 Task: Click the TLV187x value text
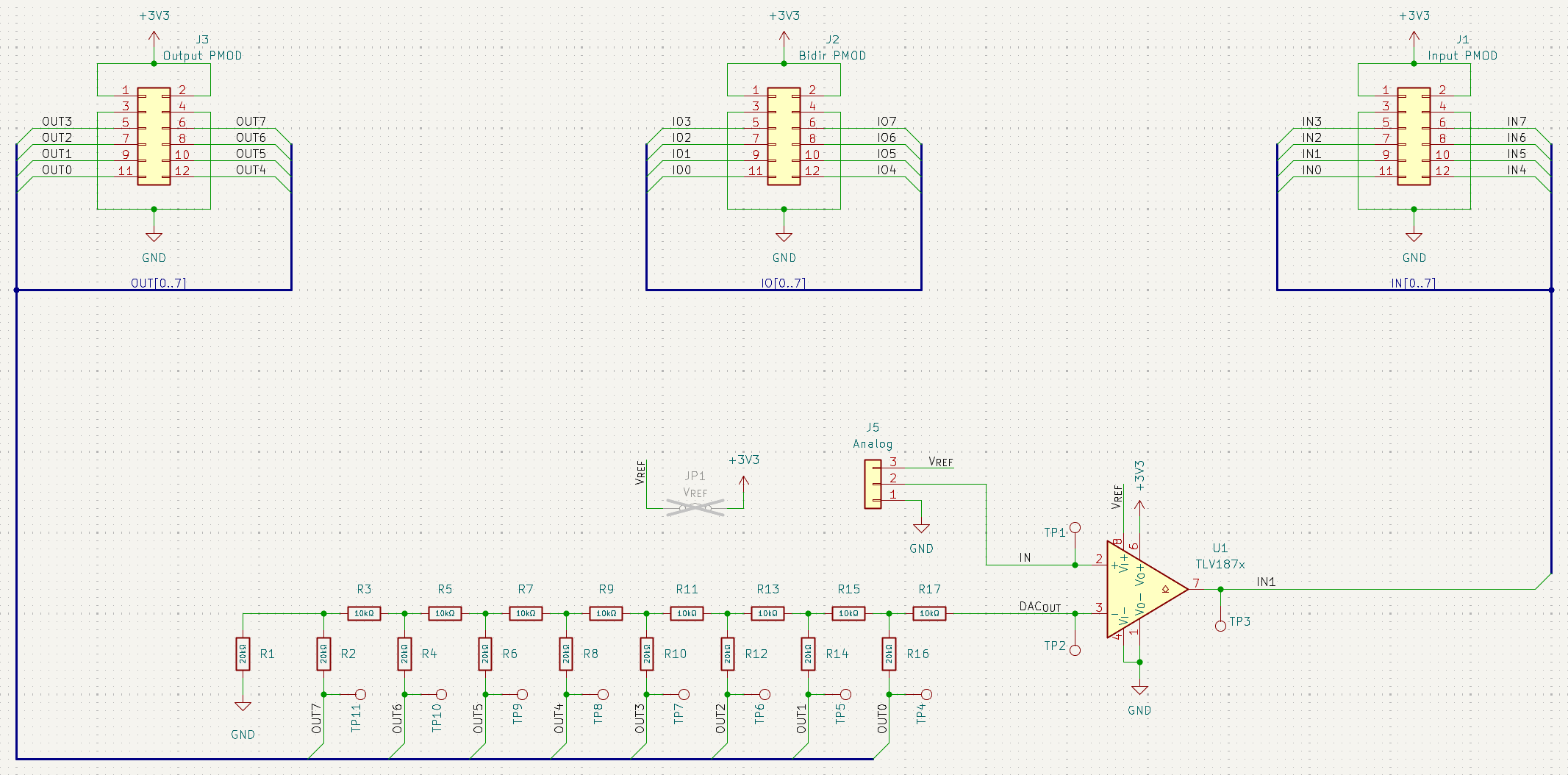[x=1220, y=564]
